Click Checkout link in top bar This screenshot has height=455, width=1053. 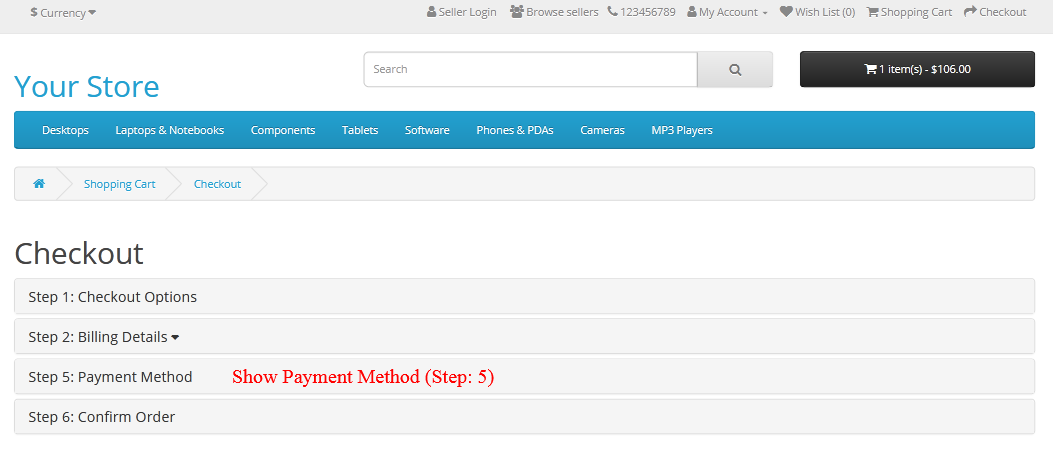click(995, 12)
